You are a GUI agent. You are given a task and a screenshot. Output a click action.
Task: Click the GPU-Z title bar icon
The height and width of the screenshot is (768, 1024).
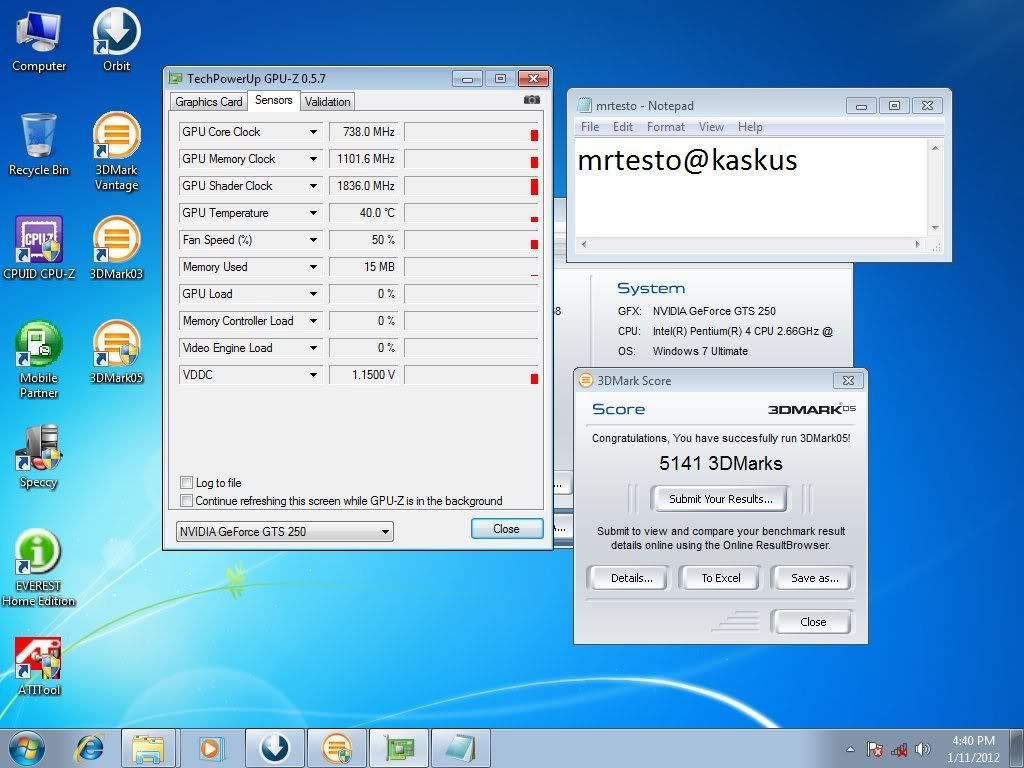coord(175,78)
